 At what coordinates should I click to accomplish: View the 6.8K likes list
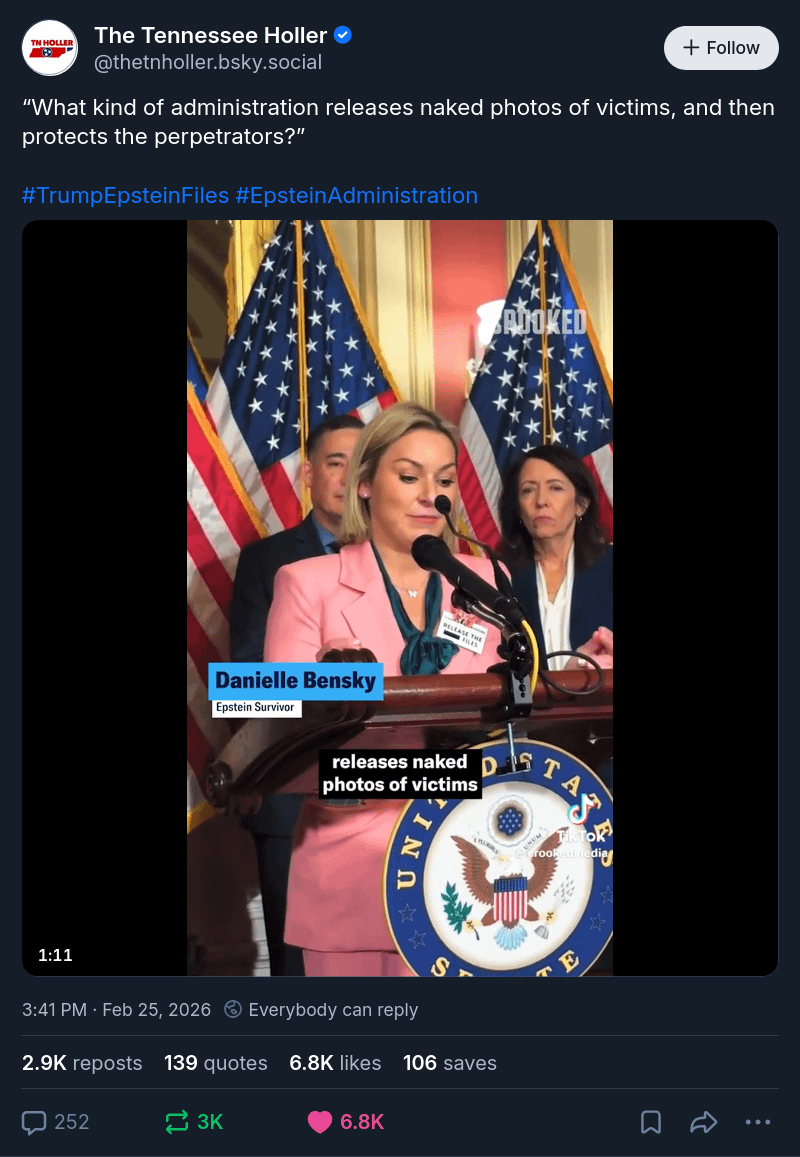tap(335, 1063)
